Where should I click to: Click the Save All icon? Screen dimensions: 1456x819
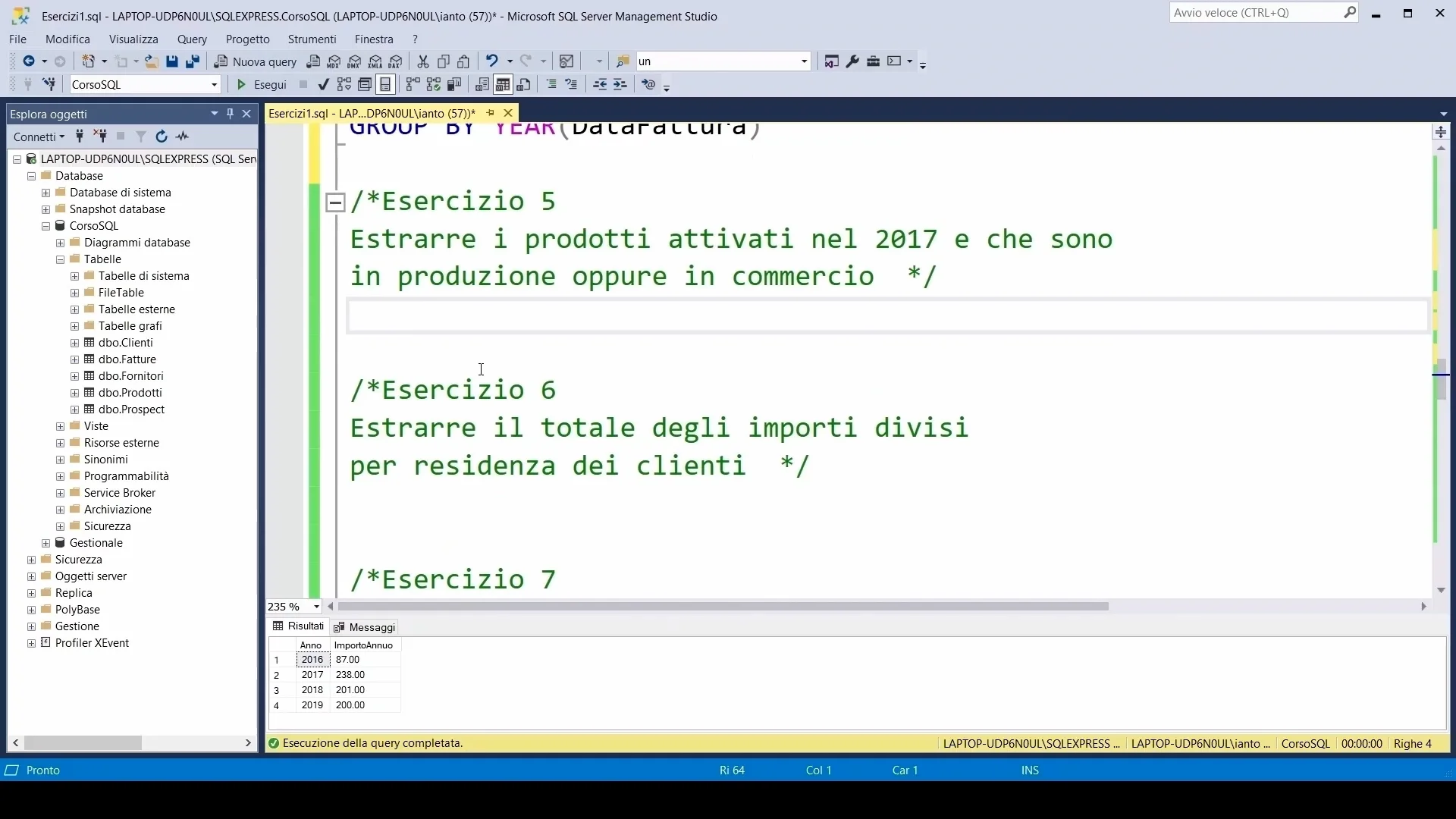coord(193,61)
